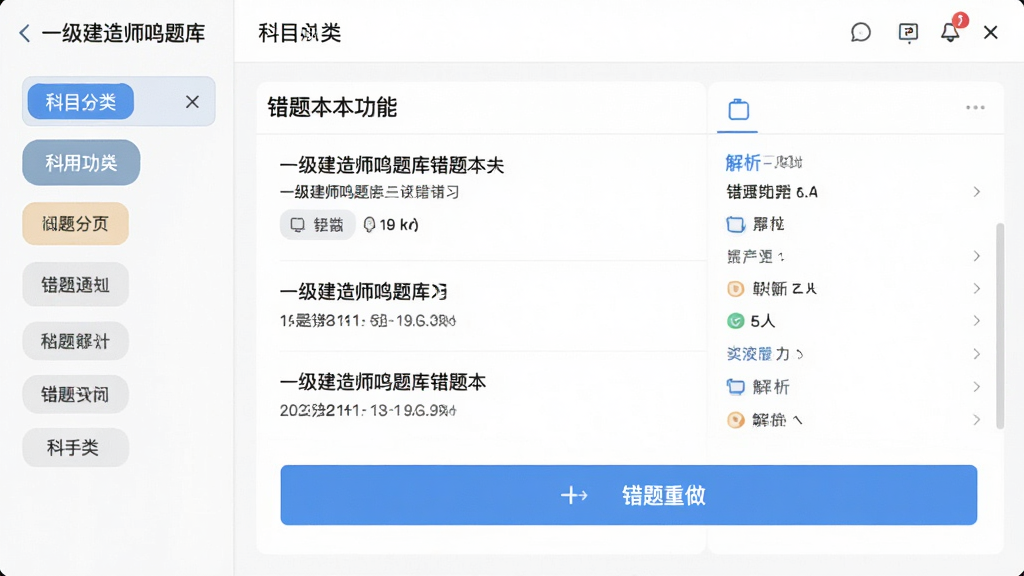This screenshot has width=1024, height=576.
Task: Click the 错题重做 blue button
Action: click(x=628, y=495)
